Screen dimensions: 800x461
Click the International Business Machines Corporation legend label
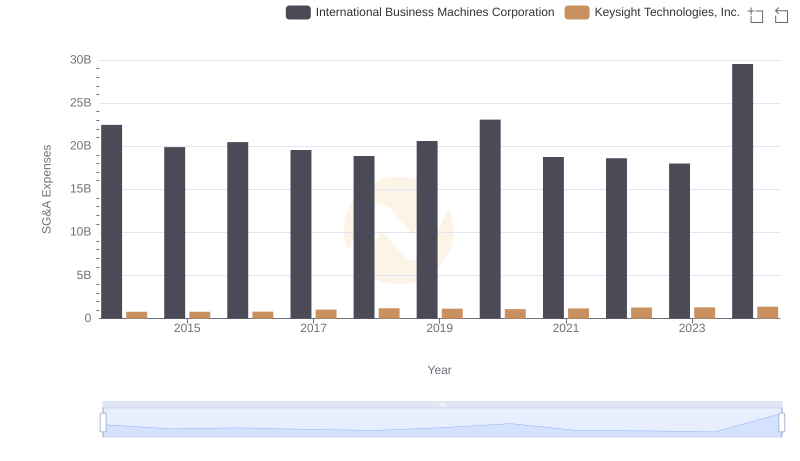pos(435,12)
